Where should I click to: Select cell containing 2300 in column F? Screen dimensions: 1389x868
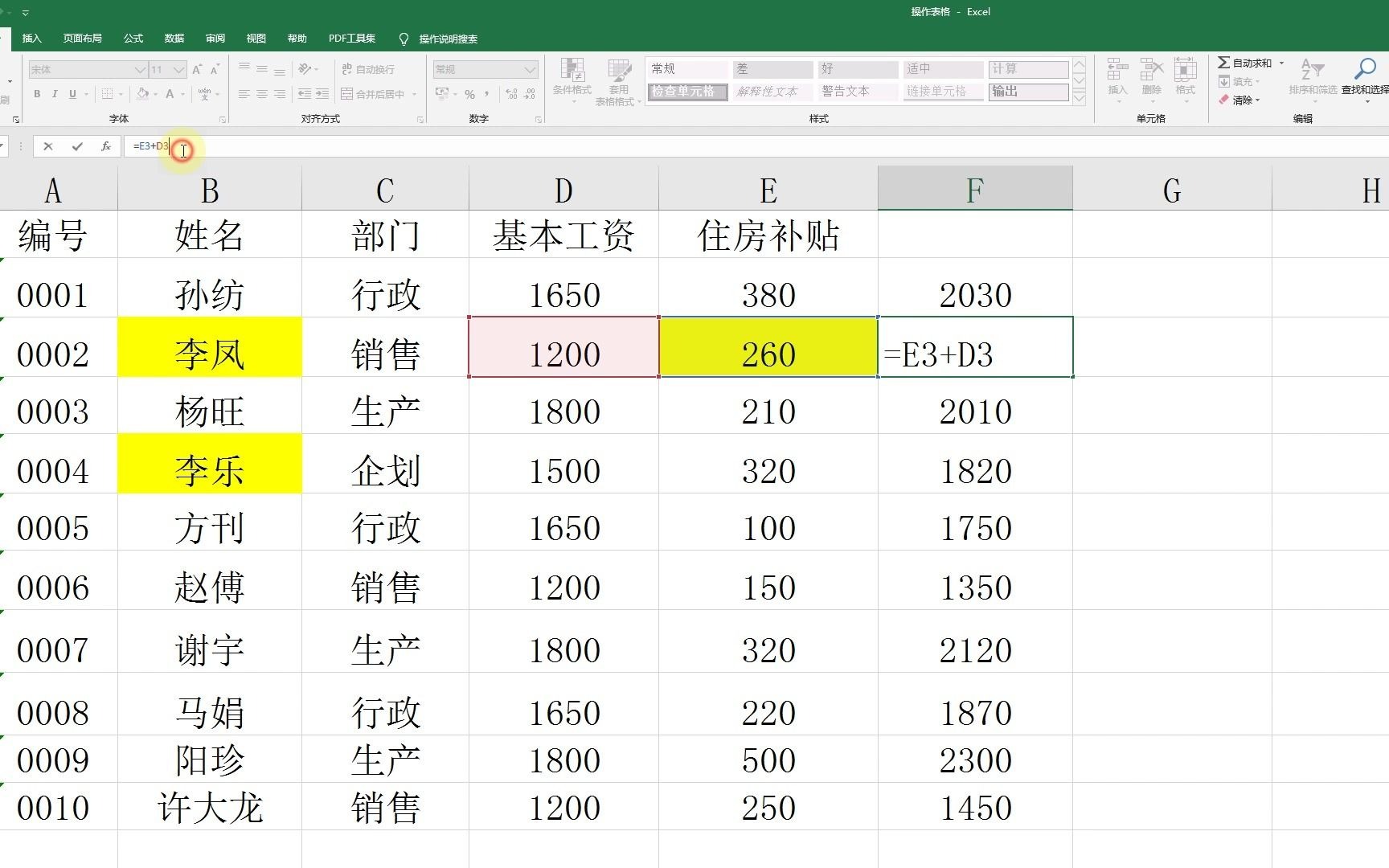[975, 759]
